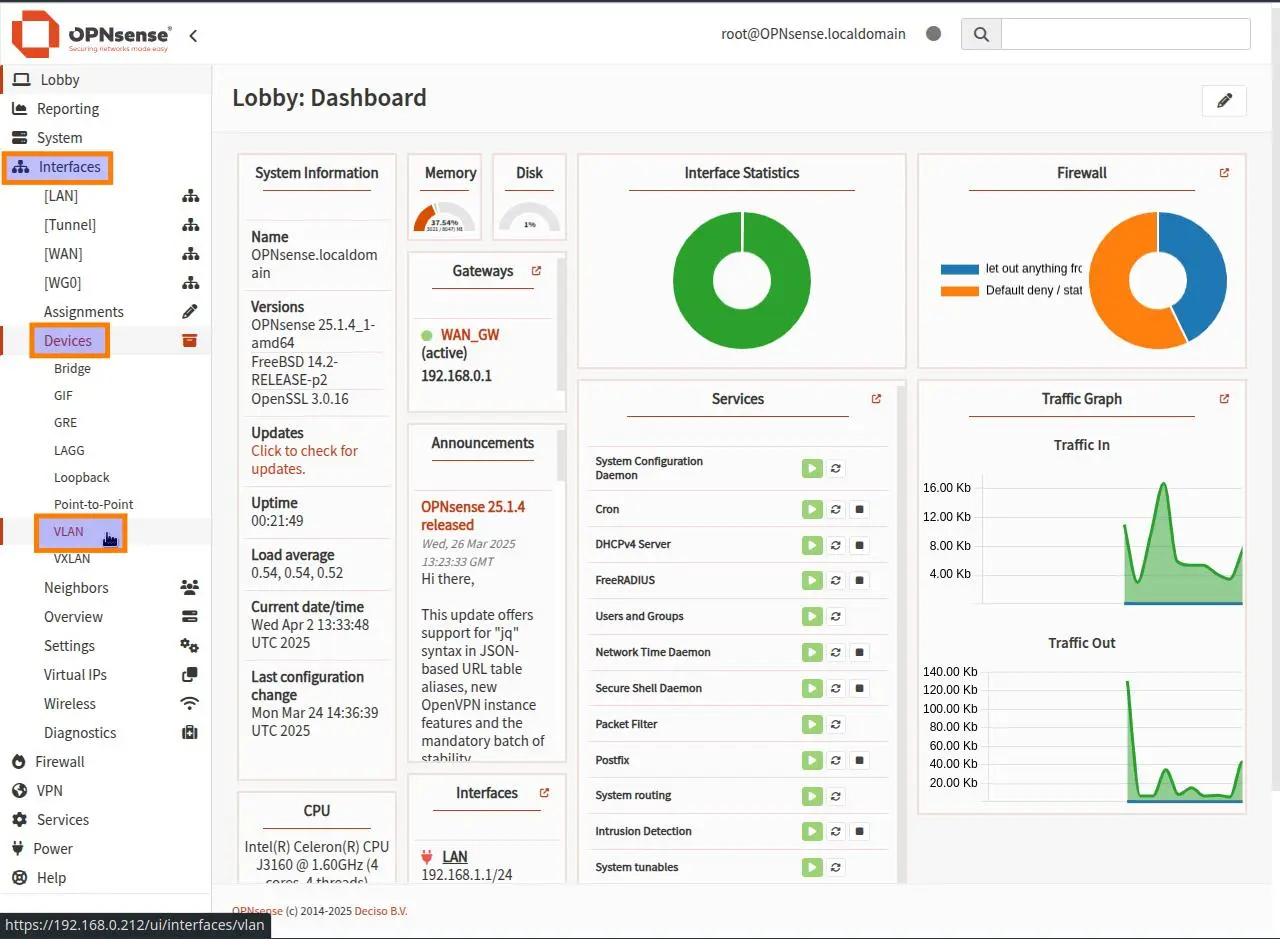Open the Interfaces widget external link icon
This screenshot has width=1280, height=939.
click(544, 793)
